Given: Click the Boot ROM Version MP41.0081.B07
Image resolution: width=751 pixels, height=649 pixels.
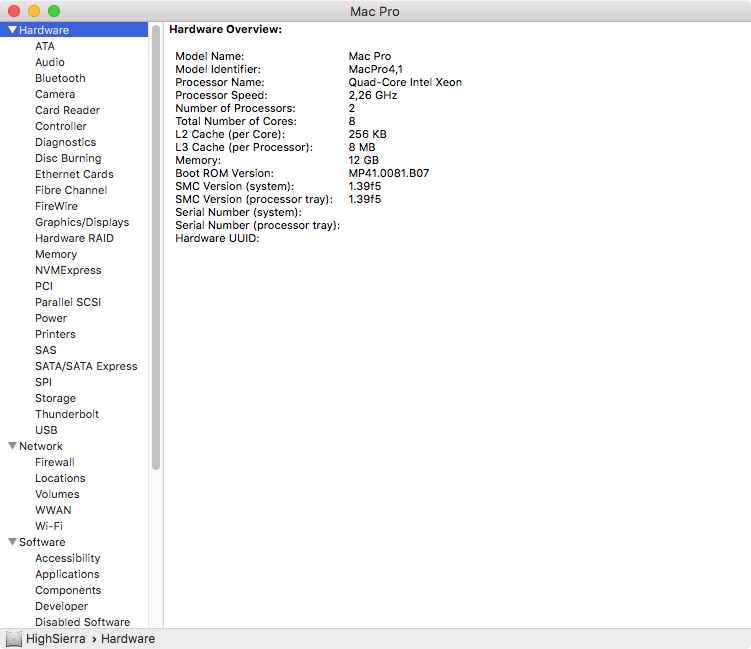Looking at the screenshot, I should (x=388, y=173).
